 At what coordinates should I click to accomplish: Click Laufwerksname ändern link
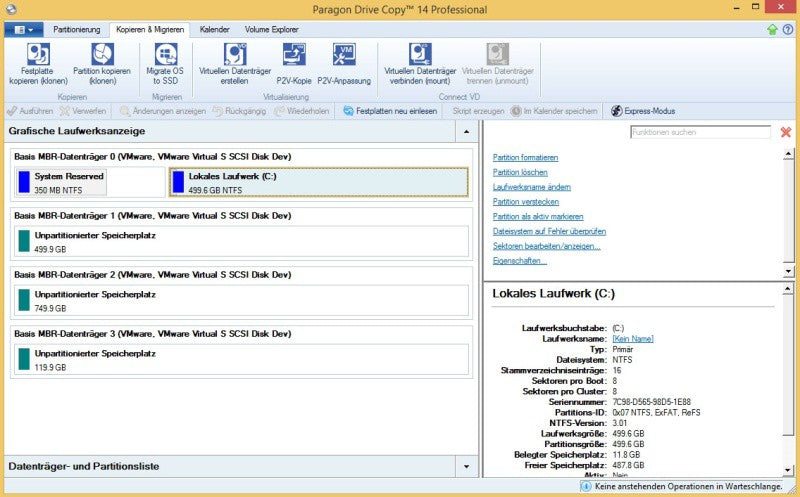tap(532, 187)
